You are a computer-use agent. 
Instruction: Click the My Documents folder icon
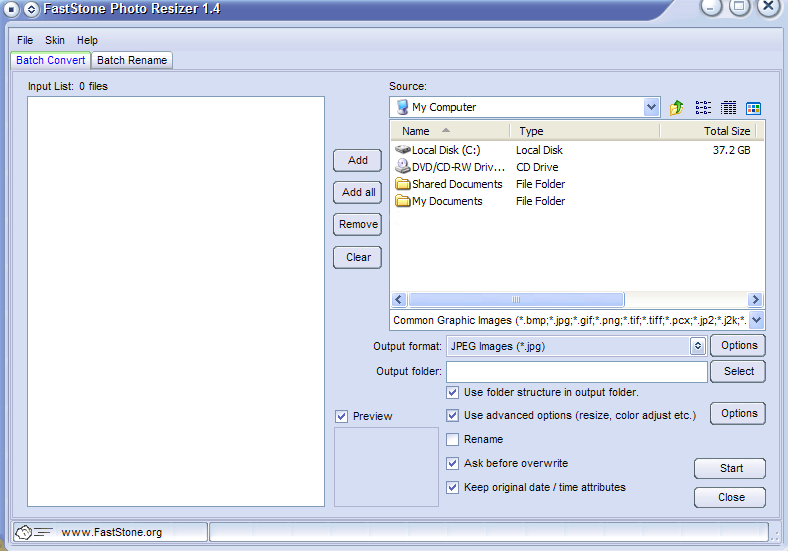coord(403,201)
